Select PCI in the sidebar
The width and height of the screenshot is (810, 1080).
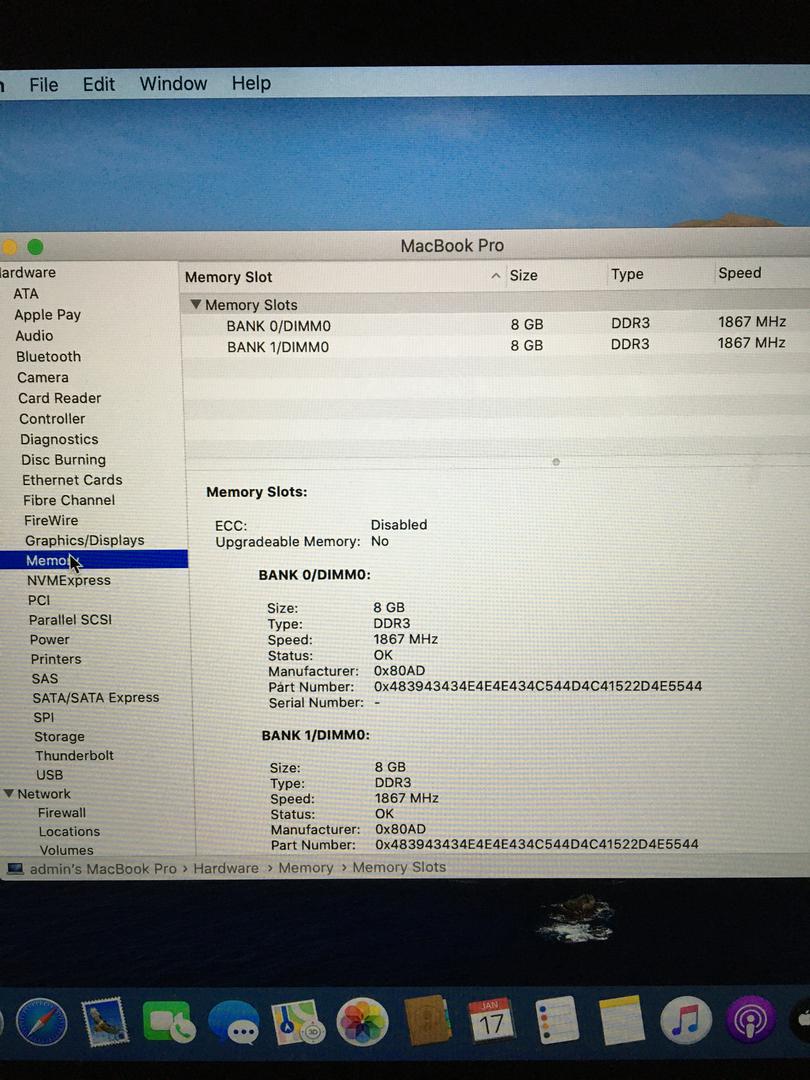coord(39,600)
